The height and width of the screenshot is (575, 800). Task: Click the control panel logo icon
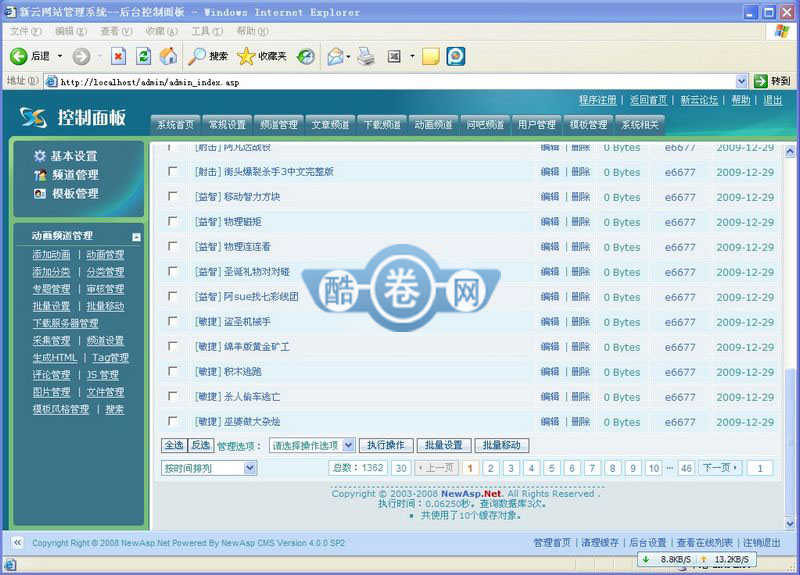pyautogui.click(x=33, y=117)
